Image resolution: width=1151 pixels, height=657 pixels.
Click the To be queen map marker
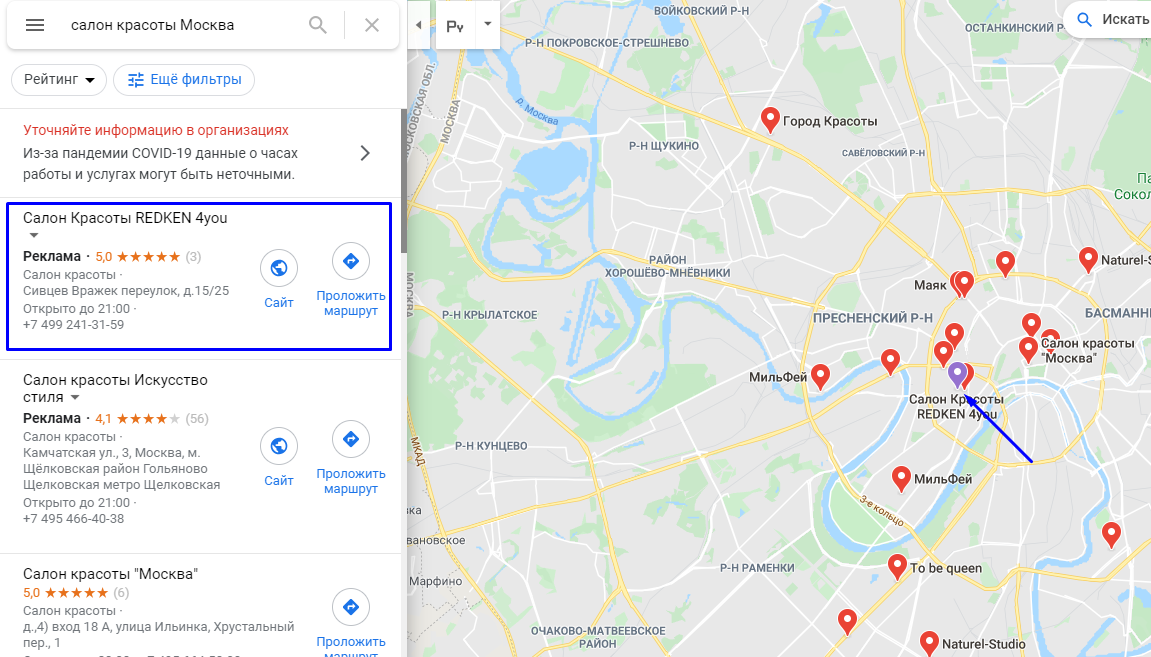(x=897, y=567)
